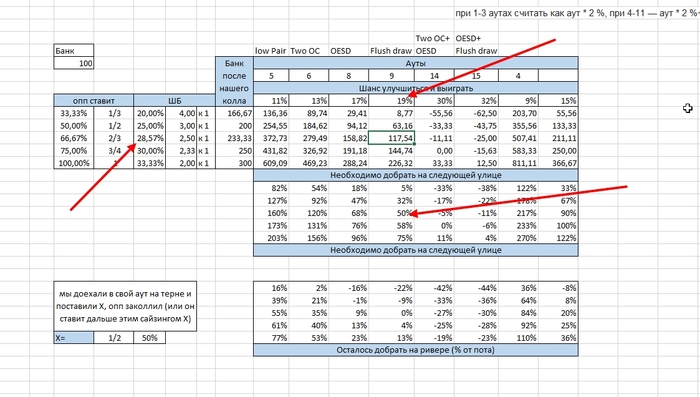
Task: Click the bank value cell "100"
Action: click(x=74, y=63)
